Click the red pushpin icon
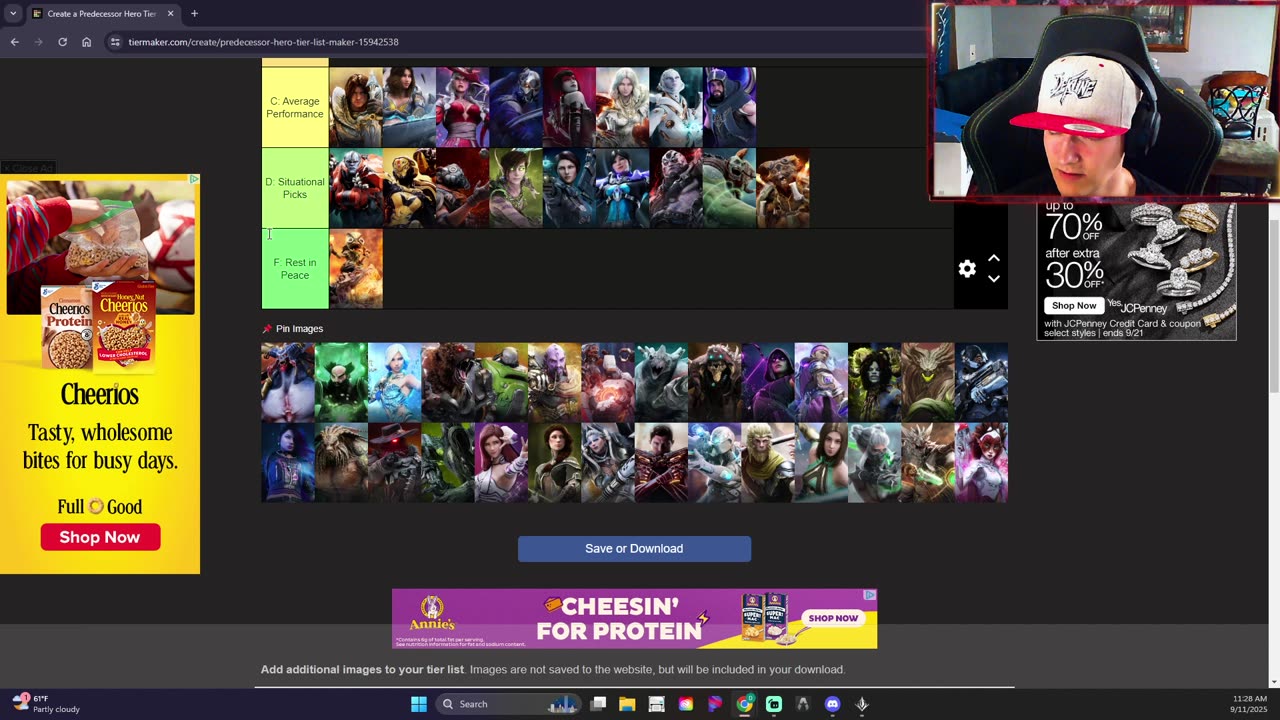Screen dimensions: 1280x720 (267, 329)
